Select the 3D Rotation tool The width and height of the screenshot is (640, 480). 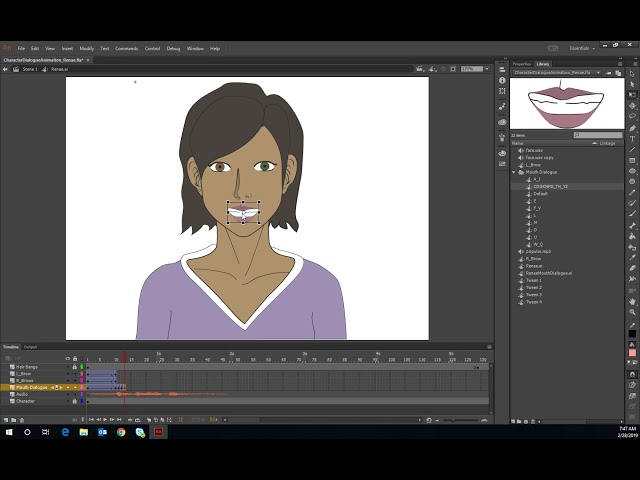(632, 105)
